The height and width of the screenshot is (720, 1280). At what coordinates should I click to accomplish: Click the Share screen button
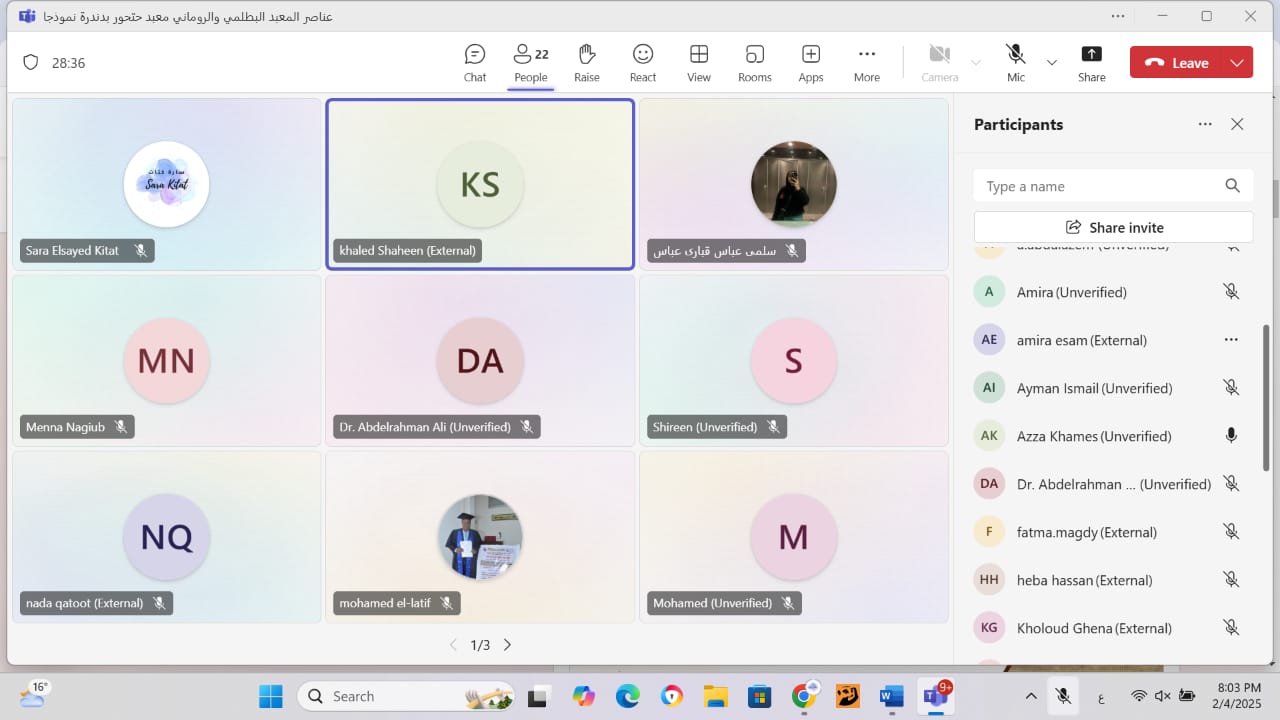point(1092,63)
